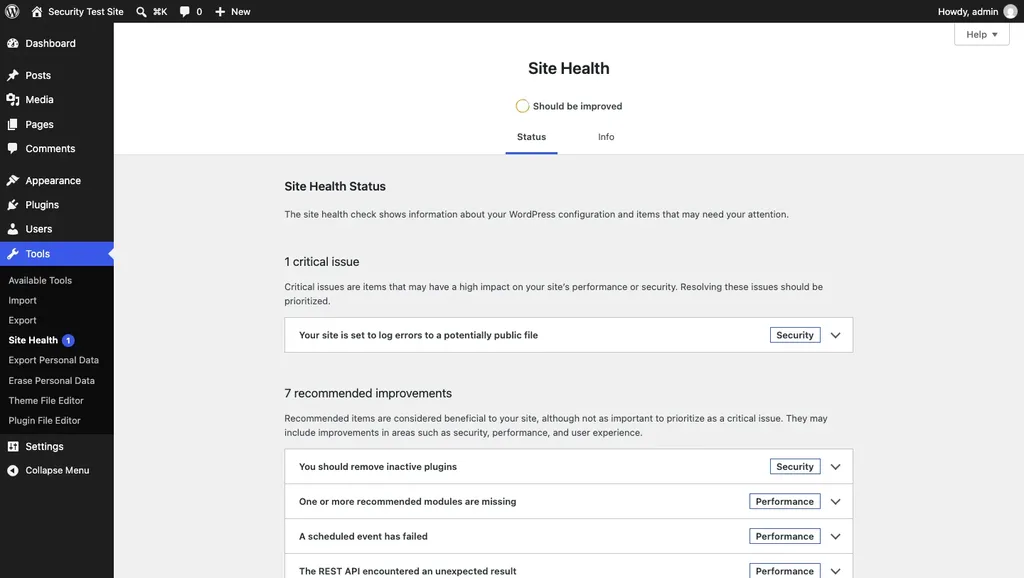Open the Site Health submenu link
This screenshot has height=578, width=1024.
pyautogui.click(x=33, y=340)
